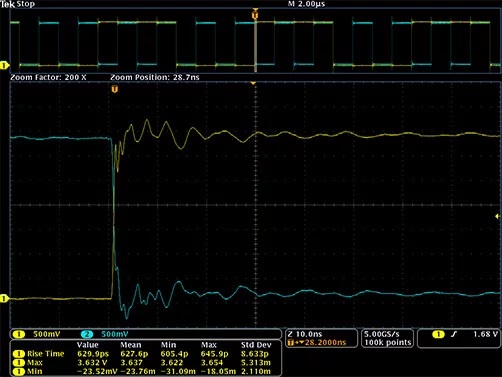Select the rising edge trigger slope icon
Image resolution: width=502 pixels, height=377 pixels.
point(453,334)
